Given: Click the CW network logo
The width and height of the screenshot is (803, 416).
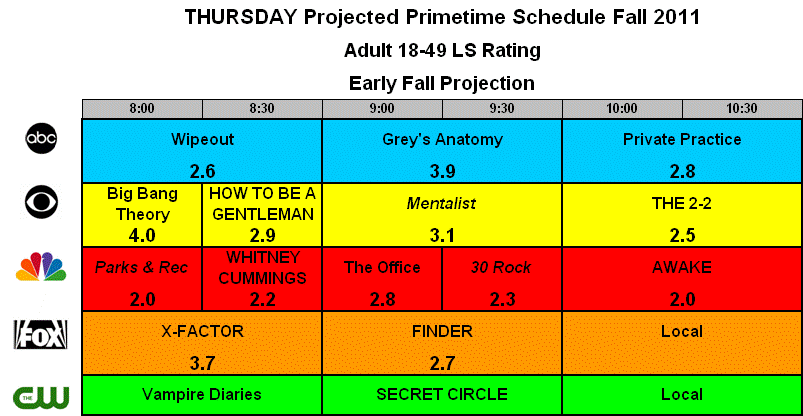Looking at the screenshot, I should click(41, 396).
